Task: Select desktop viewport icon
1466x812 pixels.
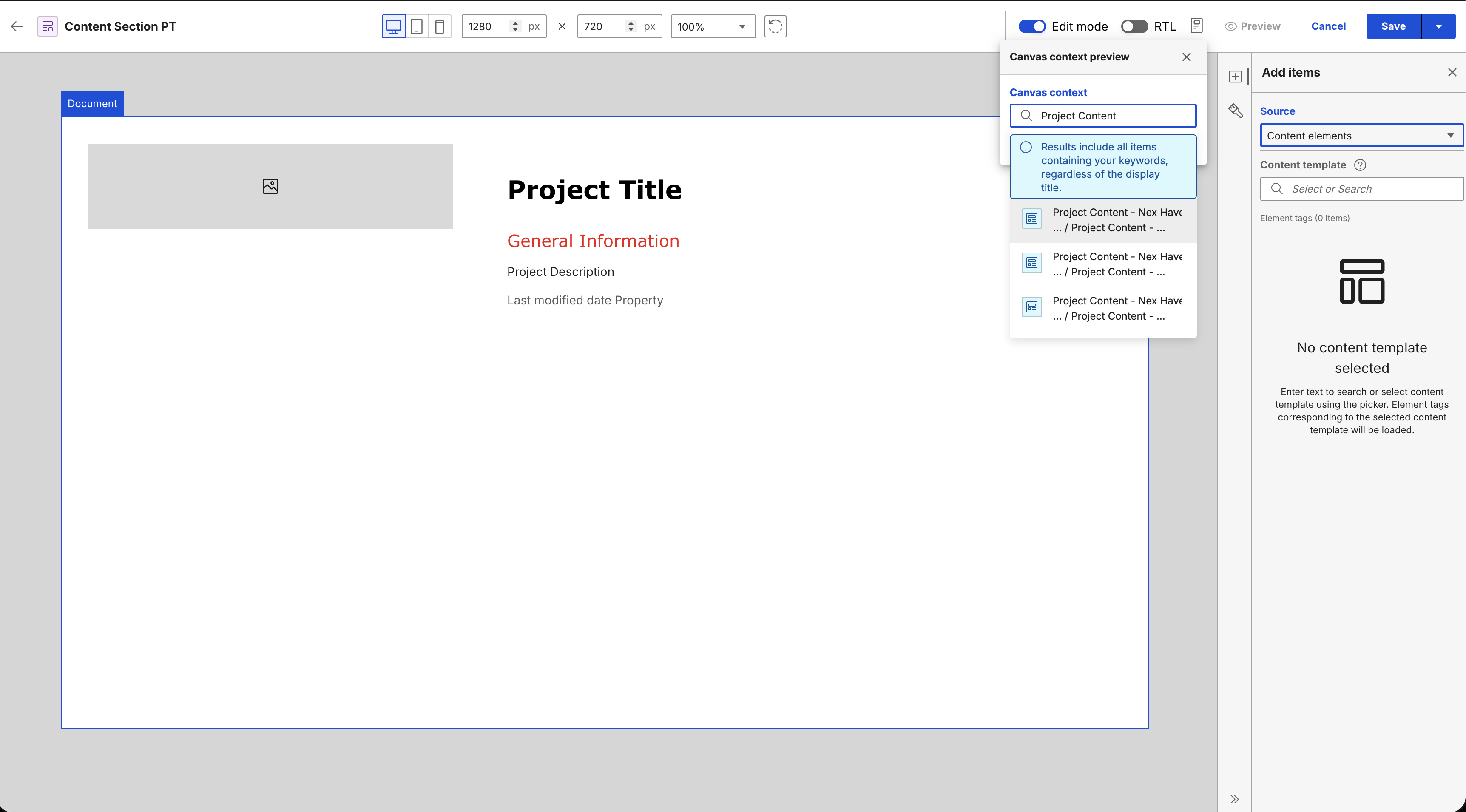Action: coord(393,26)
